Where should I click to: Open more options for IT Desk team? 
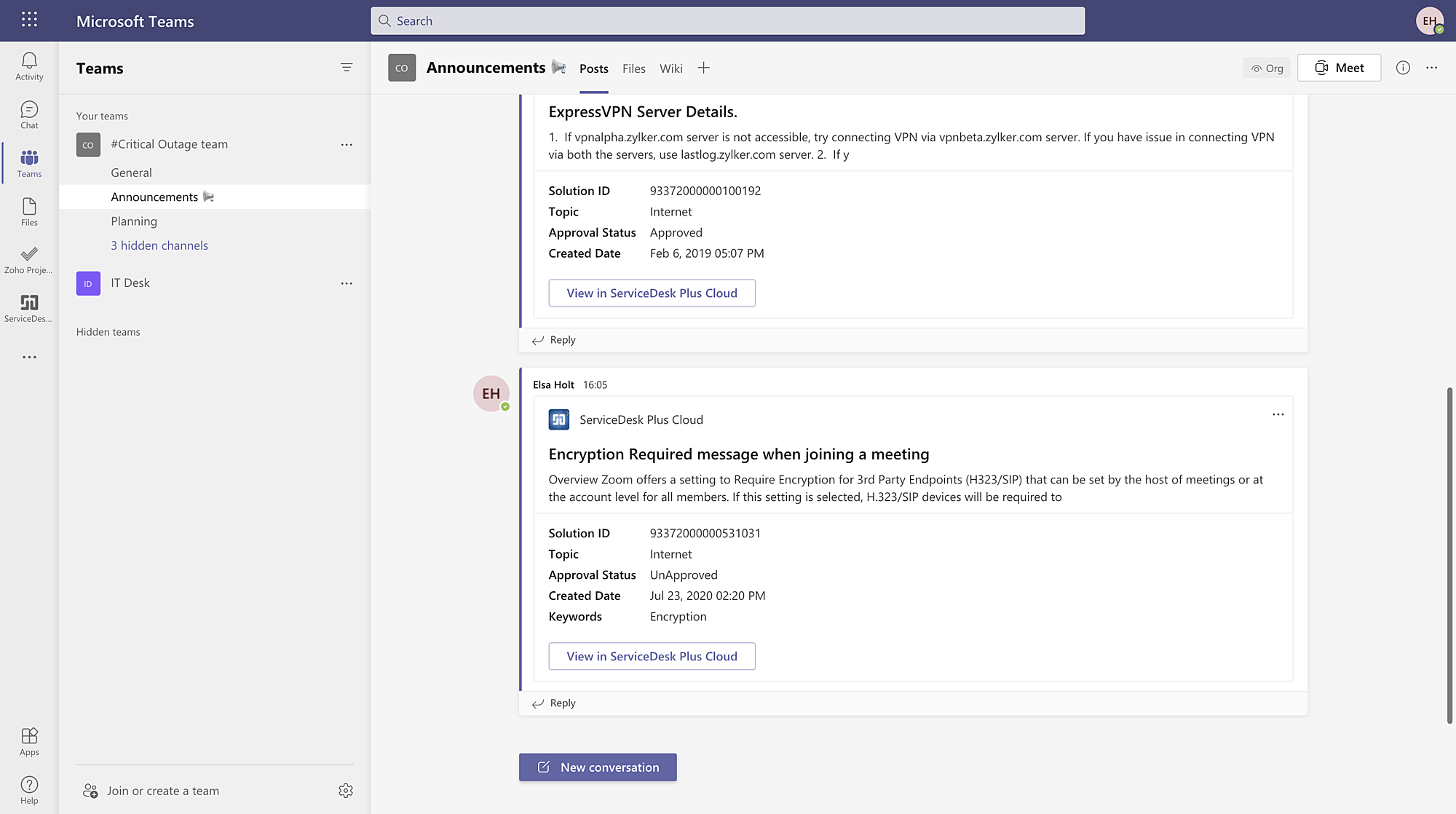coord(347,283)
